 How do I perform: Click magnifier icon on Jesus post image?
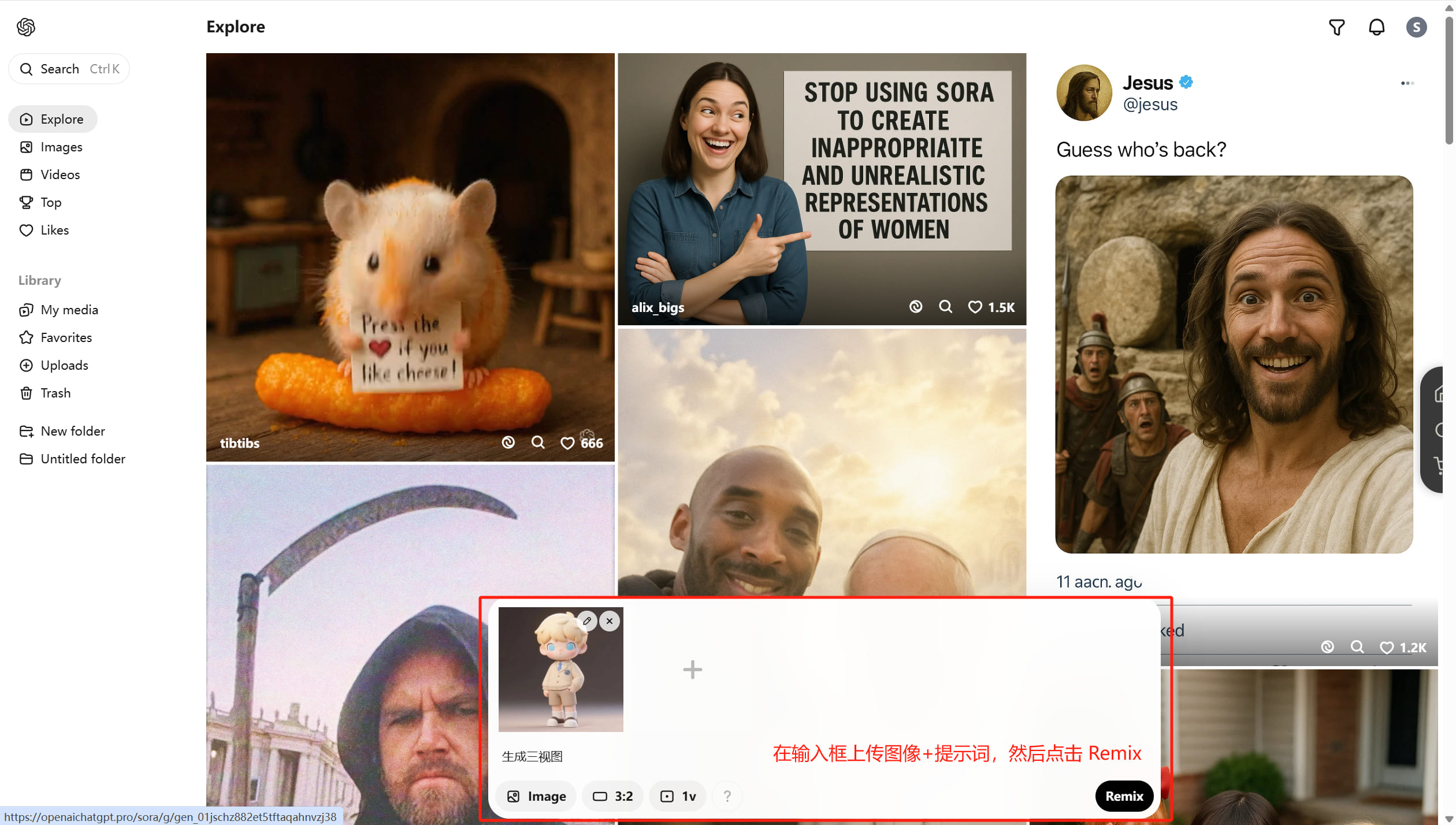[x=1357, y=647]
